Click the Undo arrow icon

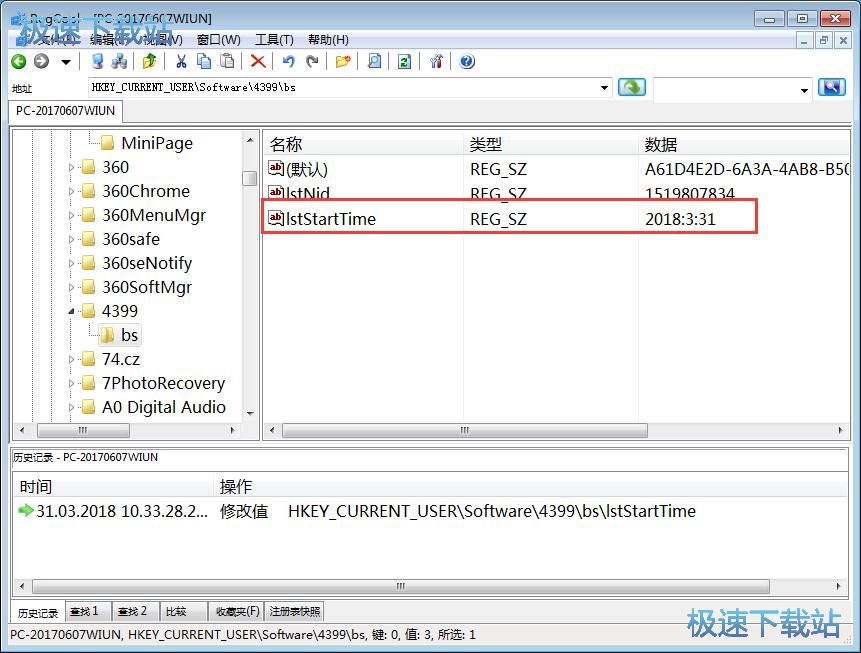288,62
